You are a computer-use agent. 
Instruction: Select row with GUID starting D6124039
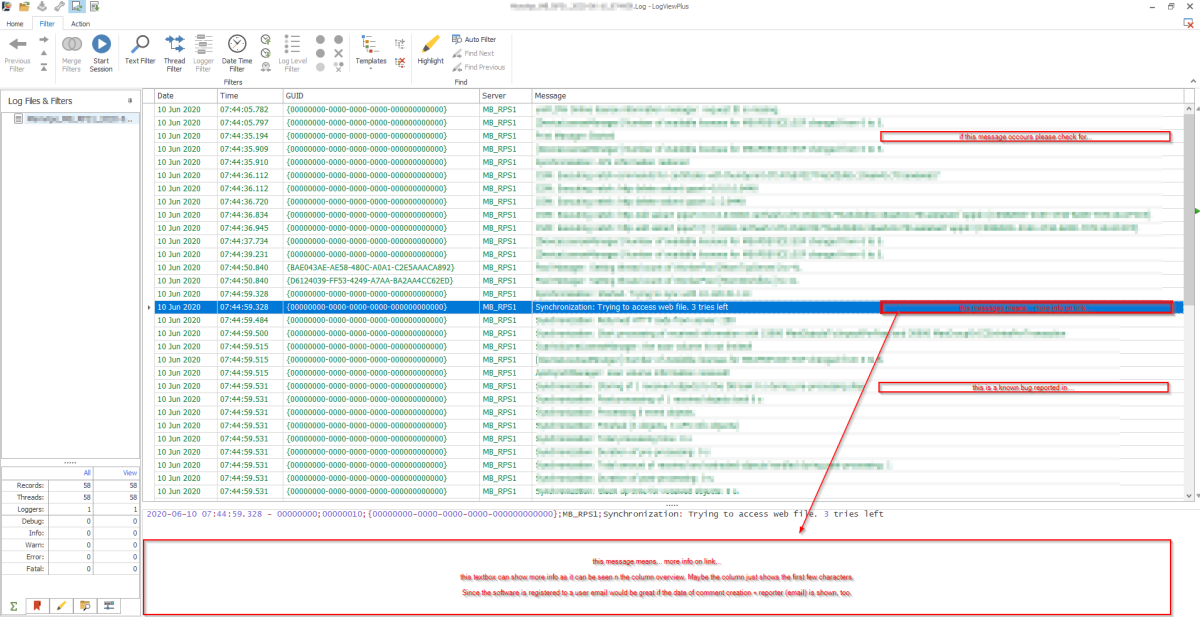click(668, 280)
